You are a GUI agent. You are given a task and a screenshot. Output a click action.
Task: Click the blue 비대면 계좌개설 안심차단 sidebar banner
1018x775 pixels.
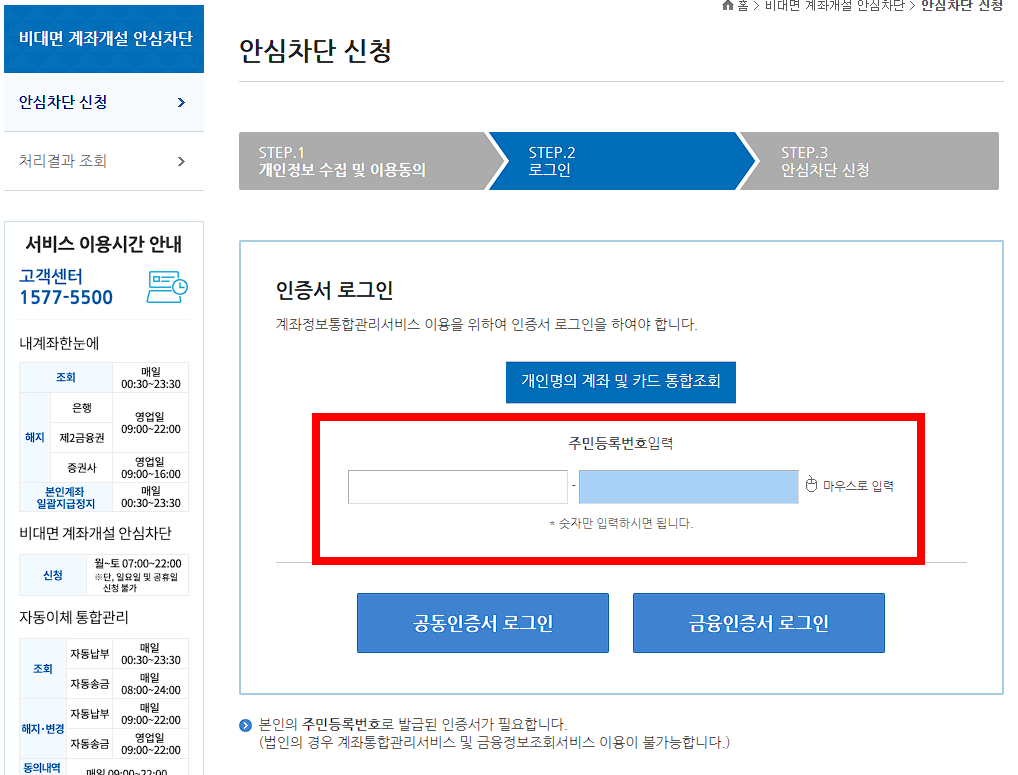click(104, 38)
